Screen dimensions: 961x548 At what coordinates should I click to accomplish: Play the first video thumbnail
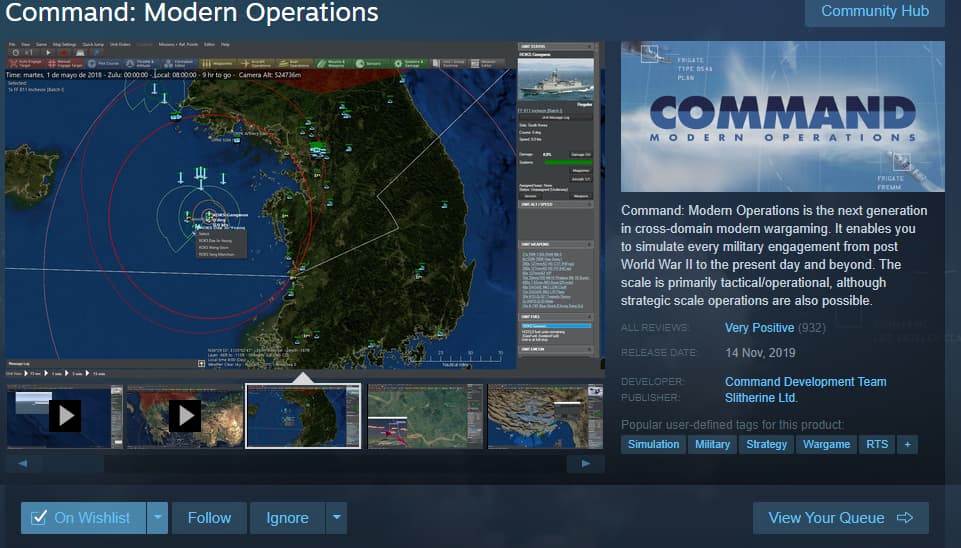point(65,416)
